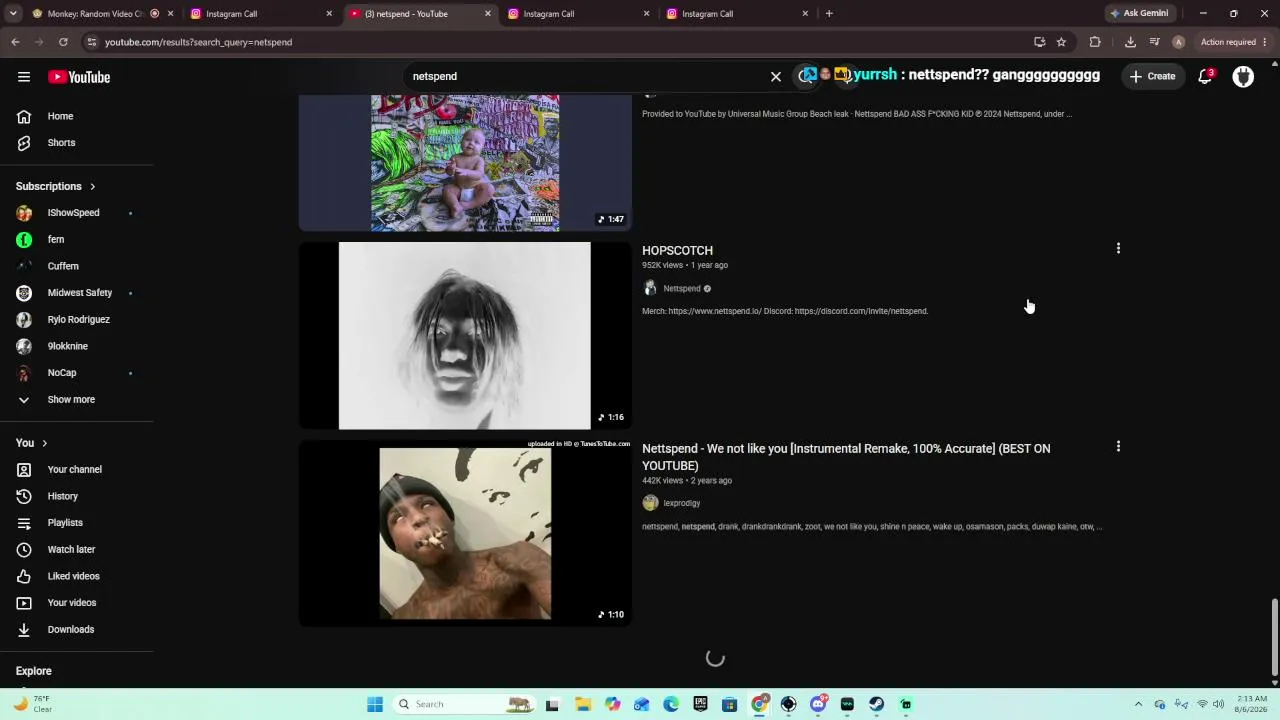1280x720 pixels.
Task: Open the YouTube account avatar menu
Action: [x=1243, y=77]
